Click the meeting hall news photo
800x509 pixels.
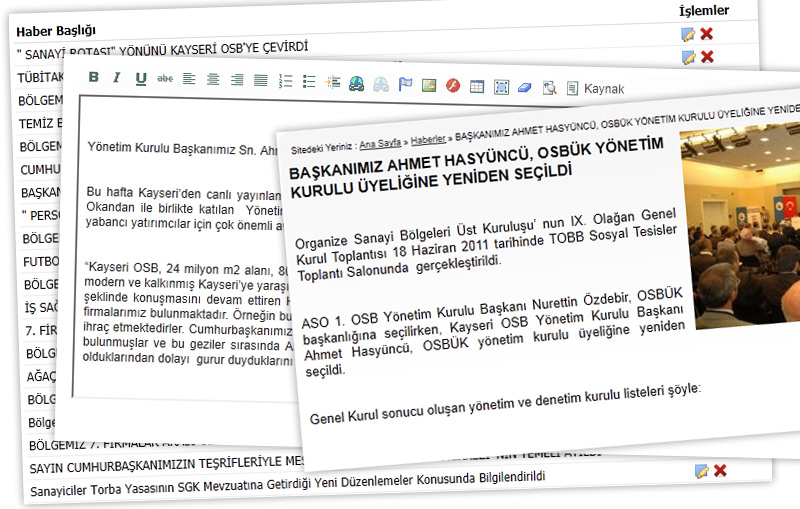coord(741,224)
